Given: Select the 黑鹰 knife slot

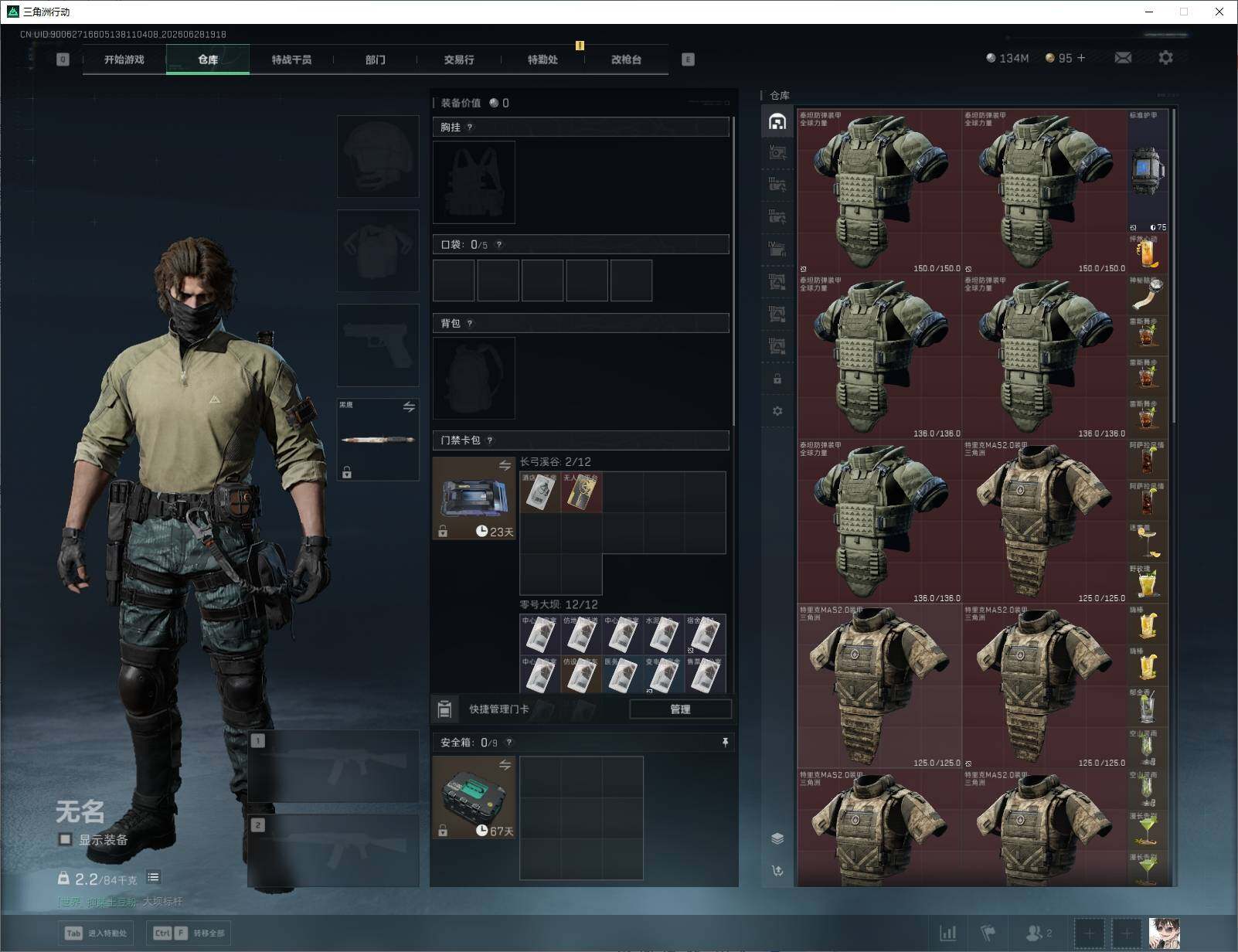Looking at the screenshot, I should 378,439.
